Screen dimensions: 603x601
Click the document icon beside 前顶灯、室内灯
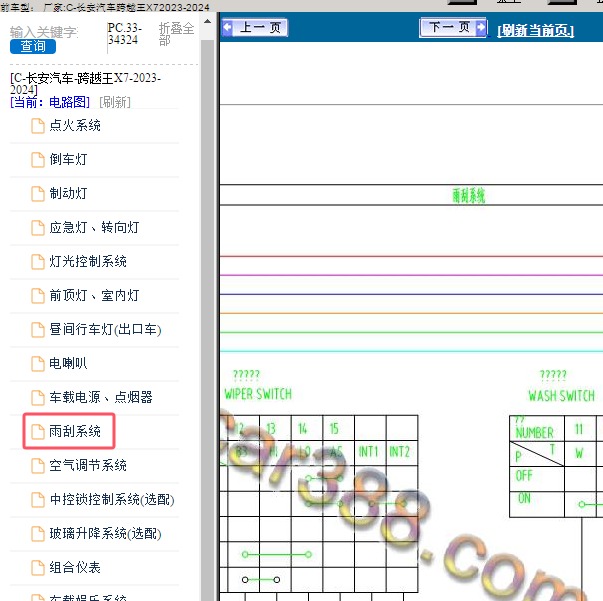[38, 296]
